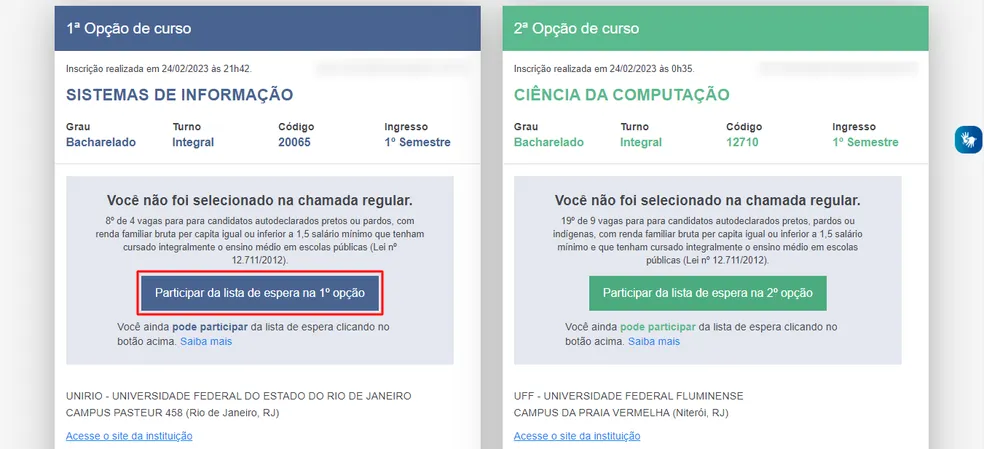Click the VLibras sign language accessibility icon
984x449 pixels.
pyautogui.click(x=968, y=139)
